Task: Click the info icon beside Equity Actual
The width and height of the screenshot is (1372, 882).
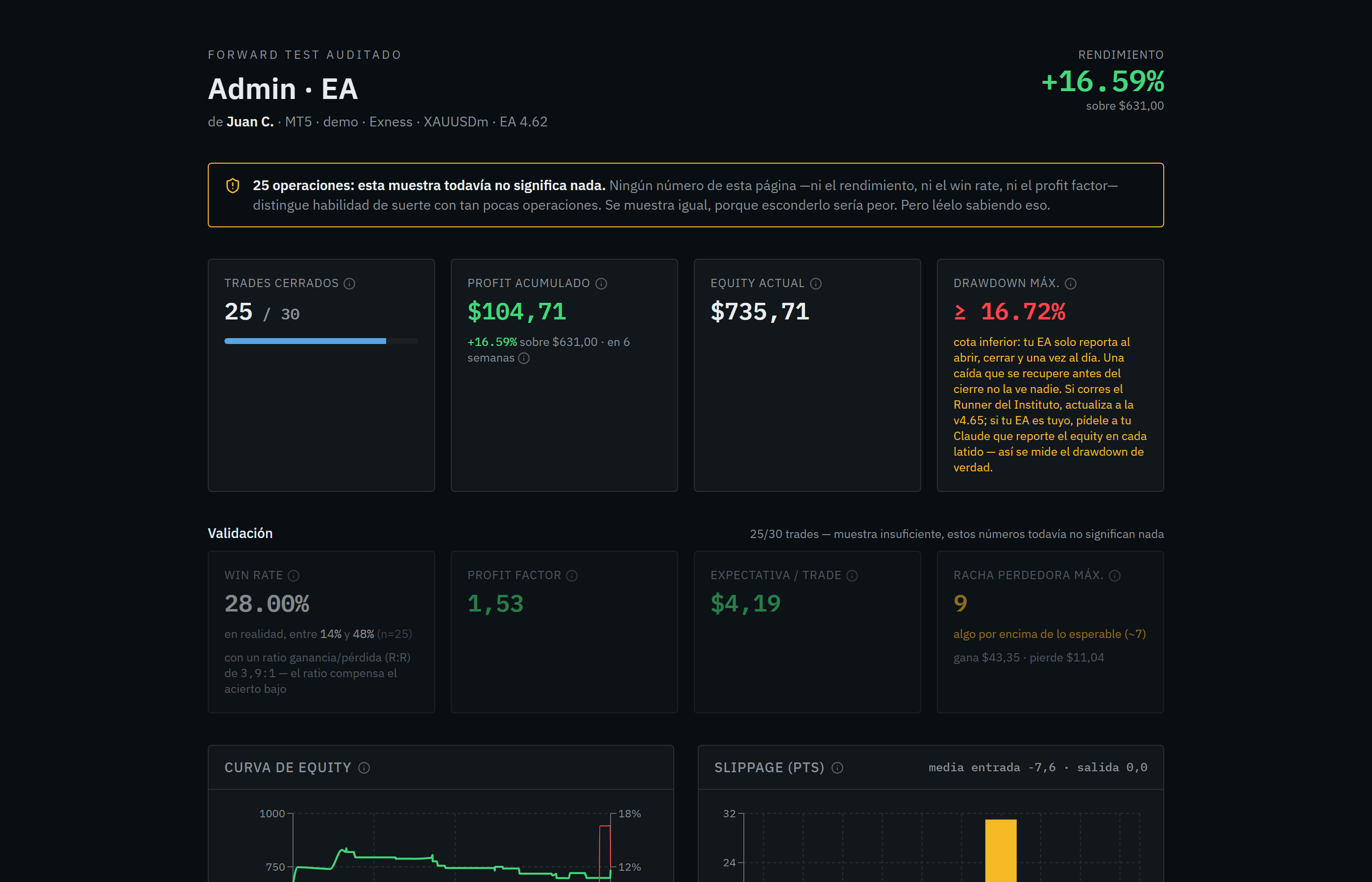Action: pos(816,284)
